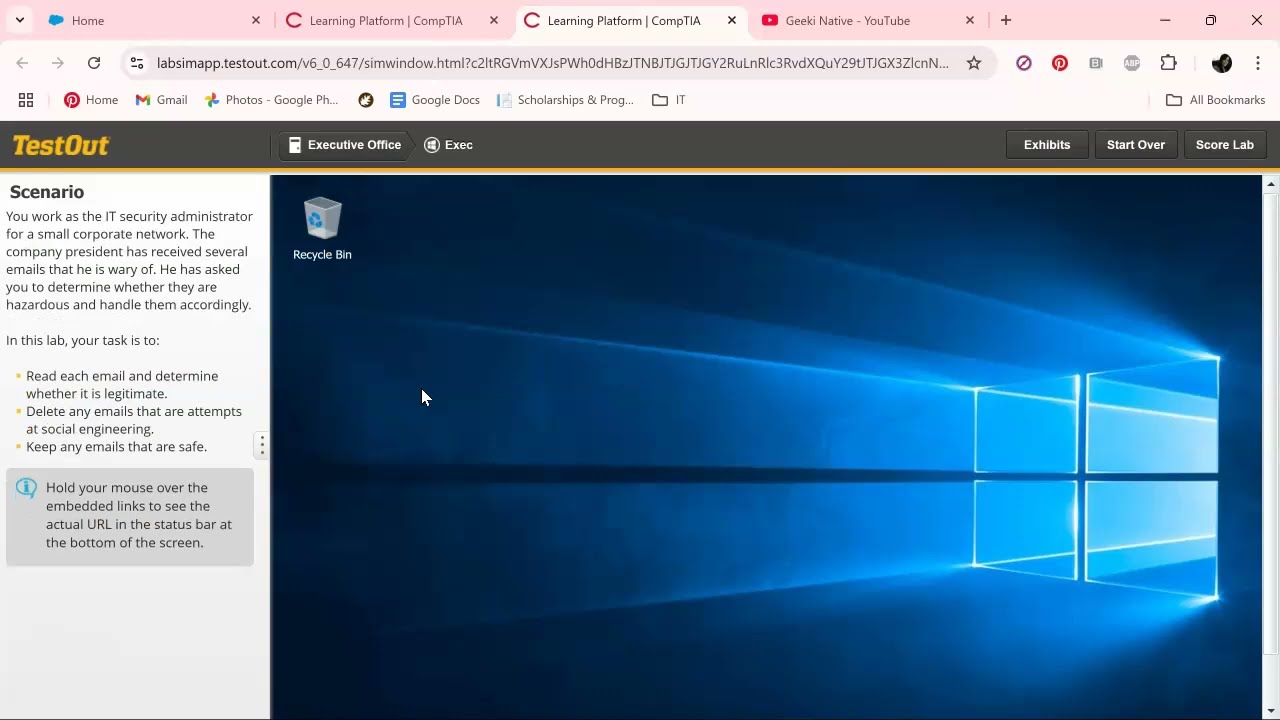Open the red blocker extension icon

point(1024,63)
